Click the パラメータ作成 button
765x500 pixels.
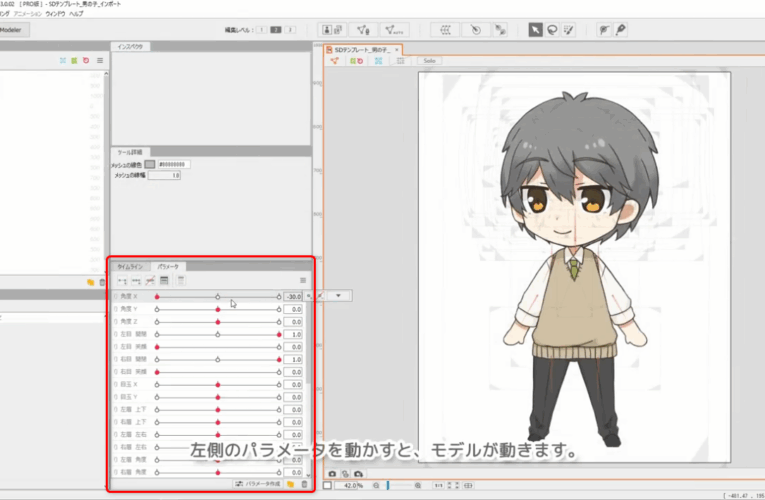258,483
